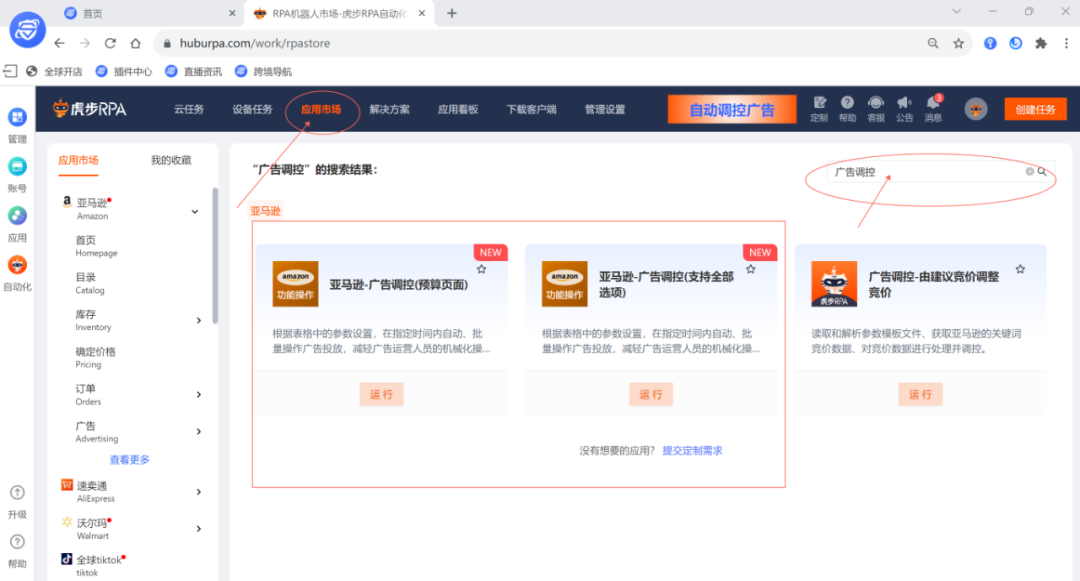Open the 管理设置 menu
1080x581 pixels.
point(605,109)
